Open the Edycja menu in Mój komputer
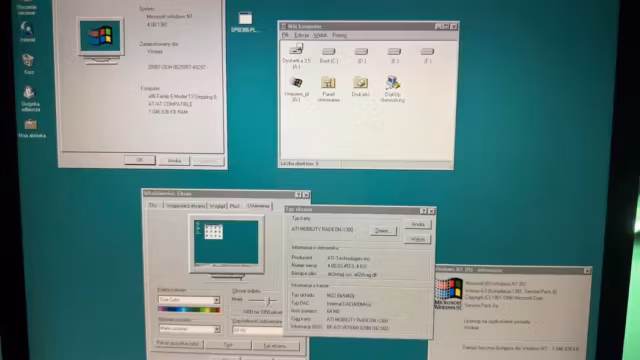 pos(302,36)
